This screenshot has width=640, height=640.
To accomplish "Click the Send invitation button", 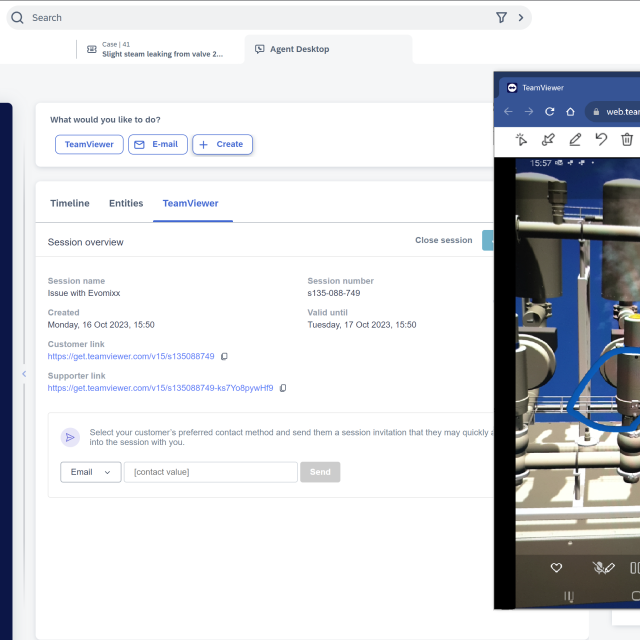I will point(320,472).
